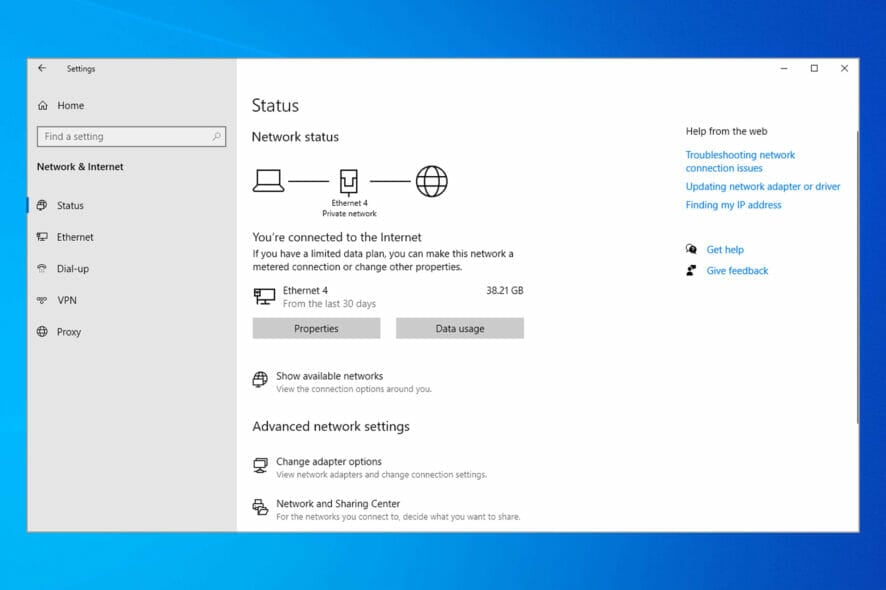The image size is (886, 590).
Task: Maximize the Settings window
Action: (814, 68)
